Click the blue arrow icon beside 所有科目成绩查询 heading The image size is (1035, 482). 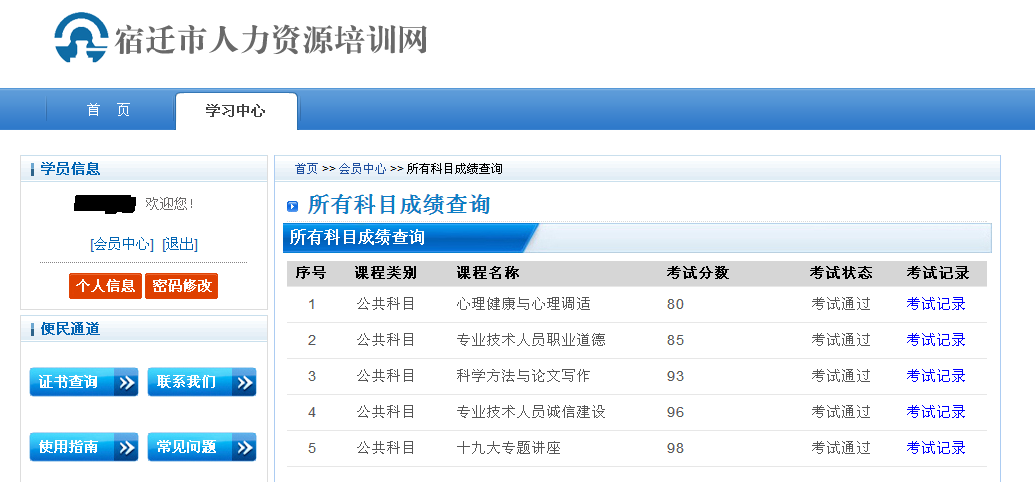[293, 206]
